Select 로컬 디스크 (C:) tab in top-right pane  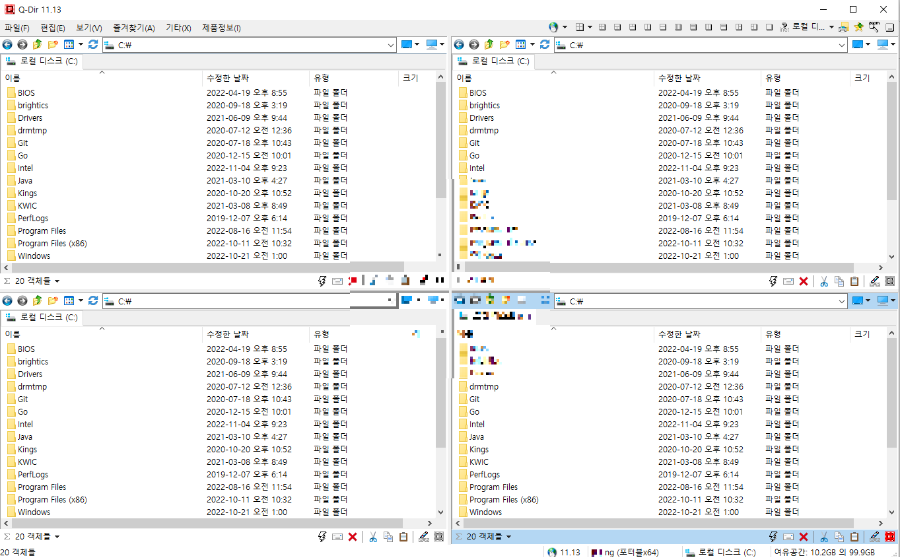pos(494,61)
